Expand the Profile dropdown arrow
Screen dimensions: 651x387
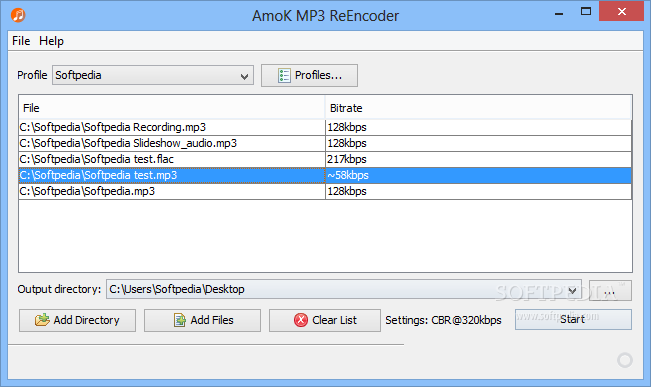[244, 76]
